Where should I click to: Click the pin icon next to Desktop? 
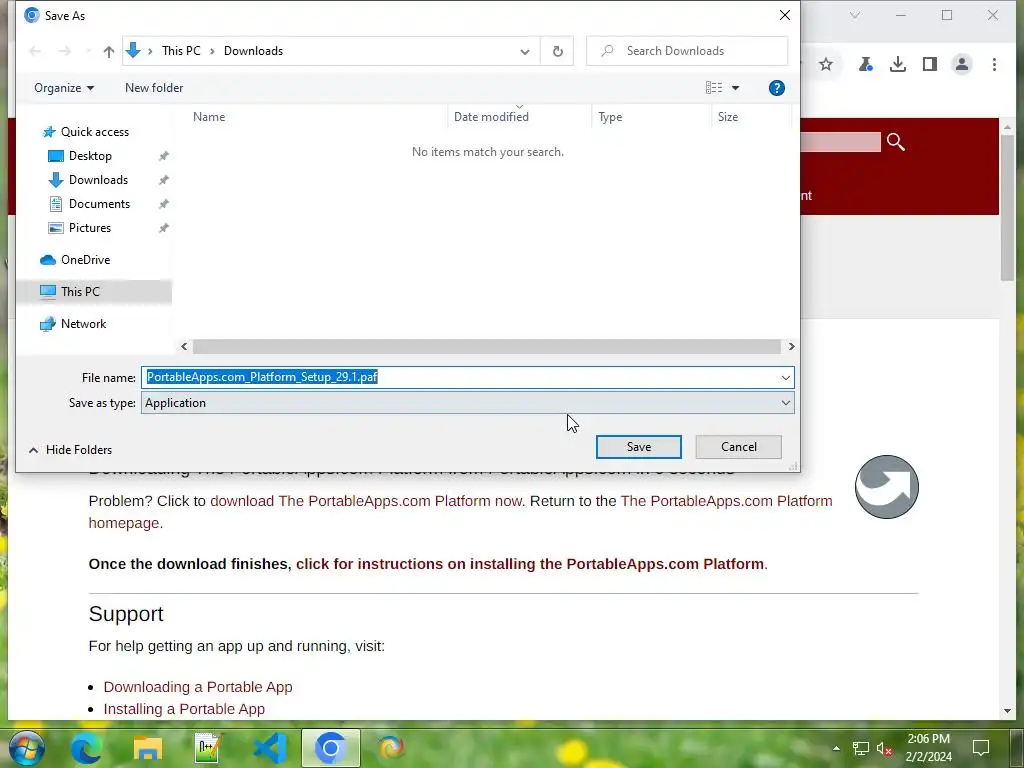(x=163, y=156)
